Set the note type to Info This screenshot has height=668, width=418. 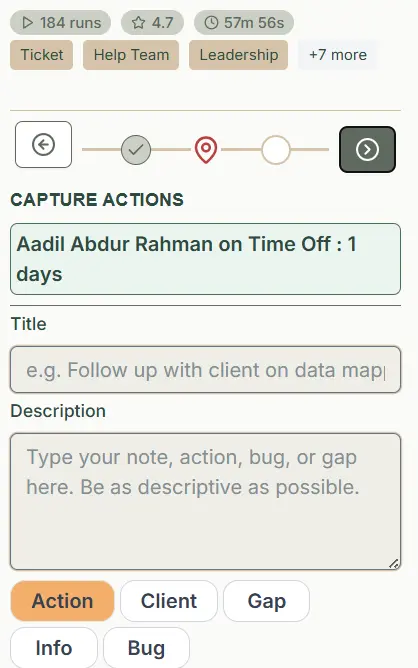(54, 648)
